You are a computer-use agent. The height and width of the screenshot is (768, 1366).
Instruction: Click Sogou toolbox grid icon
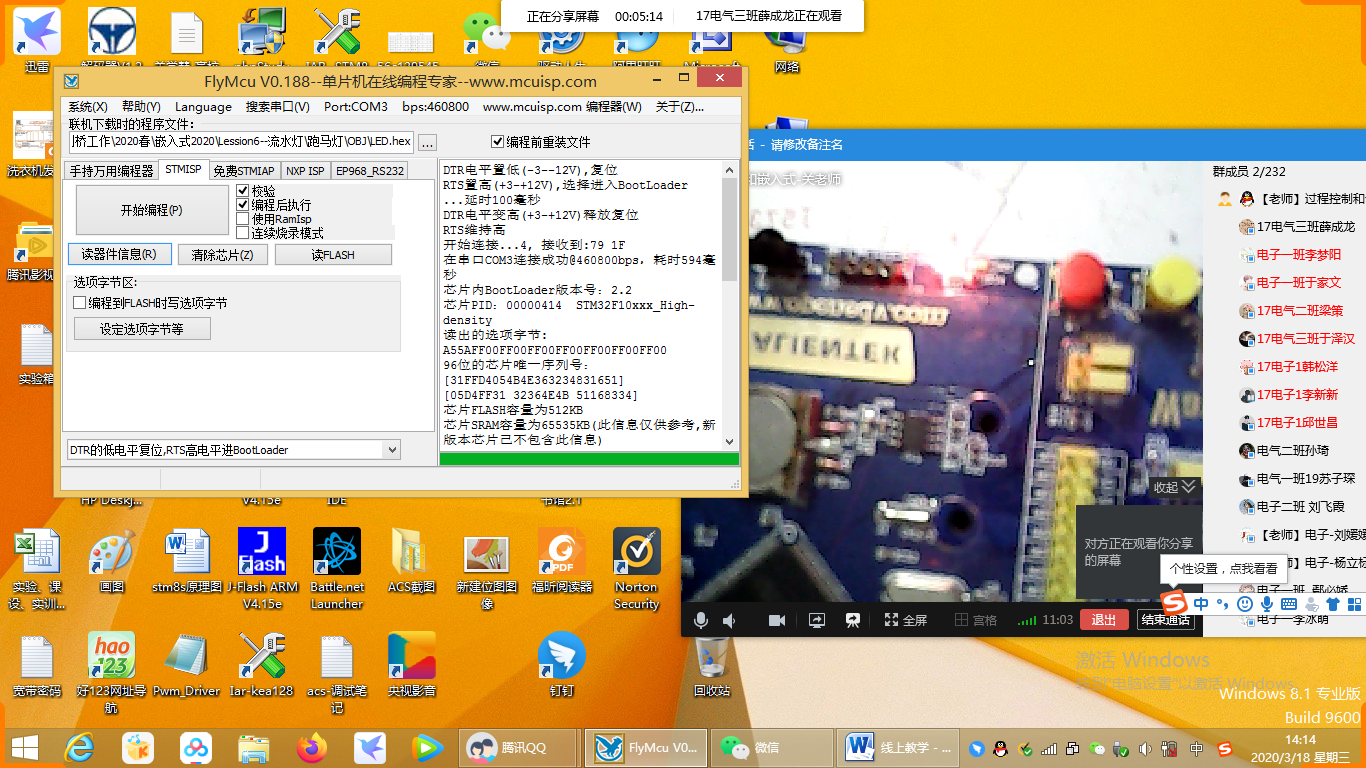(x=1354, y=604)
